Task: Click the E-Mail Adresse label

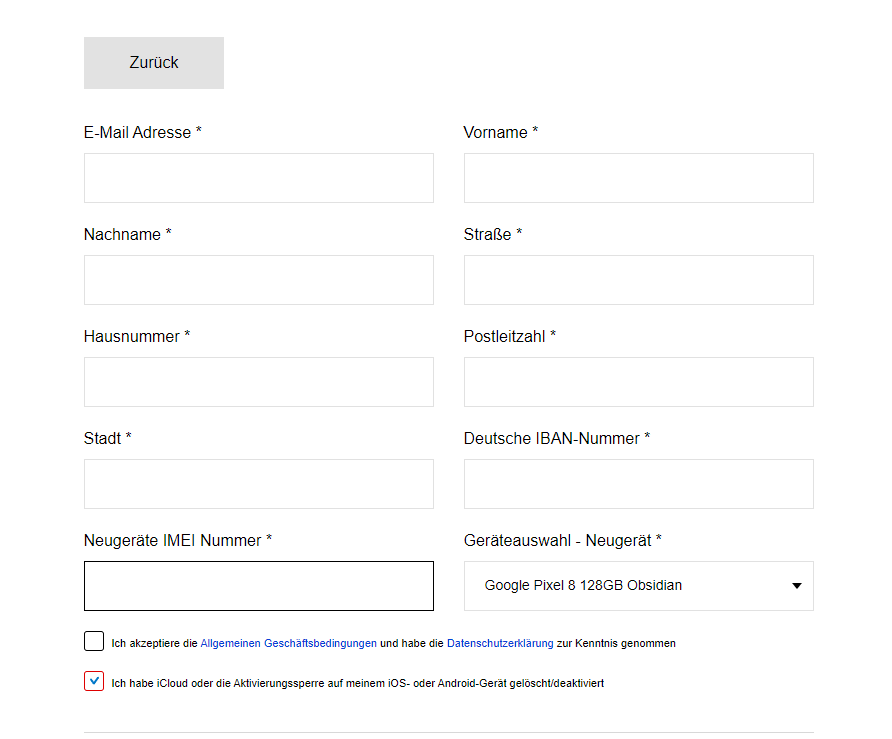Action: pyautogui.click(x=142, y=132)
